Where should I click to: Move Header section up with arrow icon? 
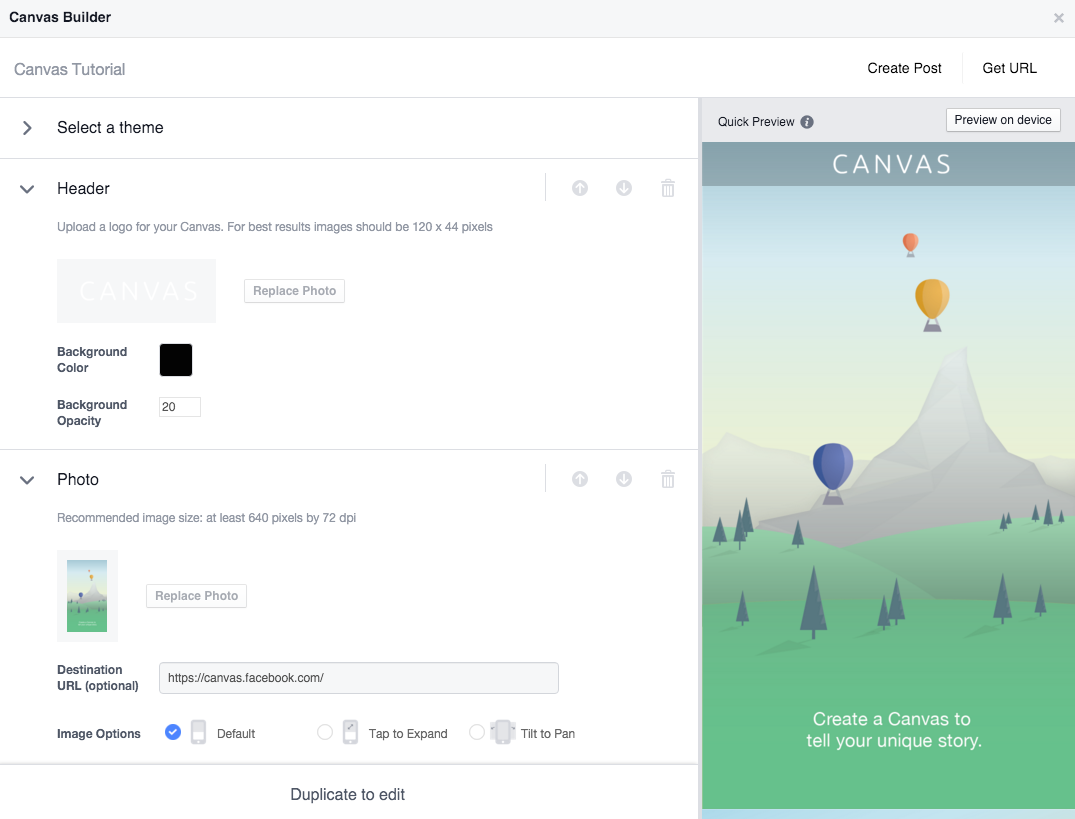pyautogui.click(x=580, y=188)
